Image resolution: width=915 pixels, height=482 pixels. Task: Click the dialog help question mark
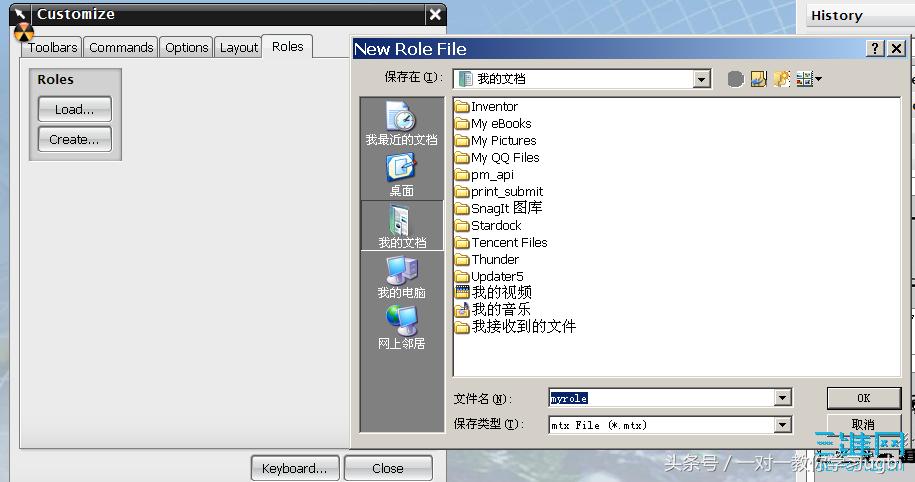[874, 48]
